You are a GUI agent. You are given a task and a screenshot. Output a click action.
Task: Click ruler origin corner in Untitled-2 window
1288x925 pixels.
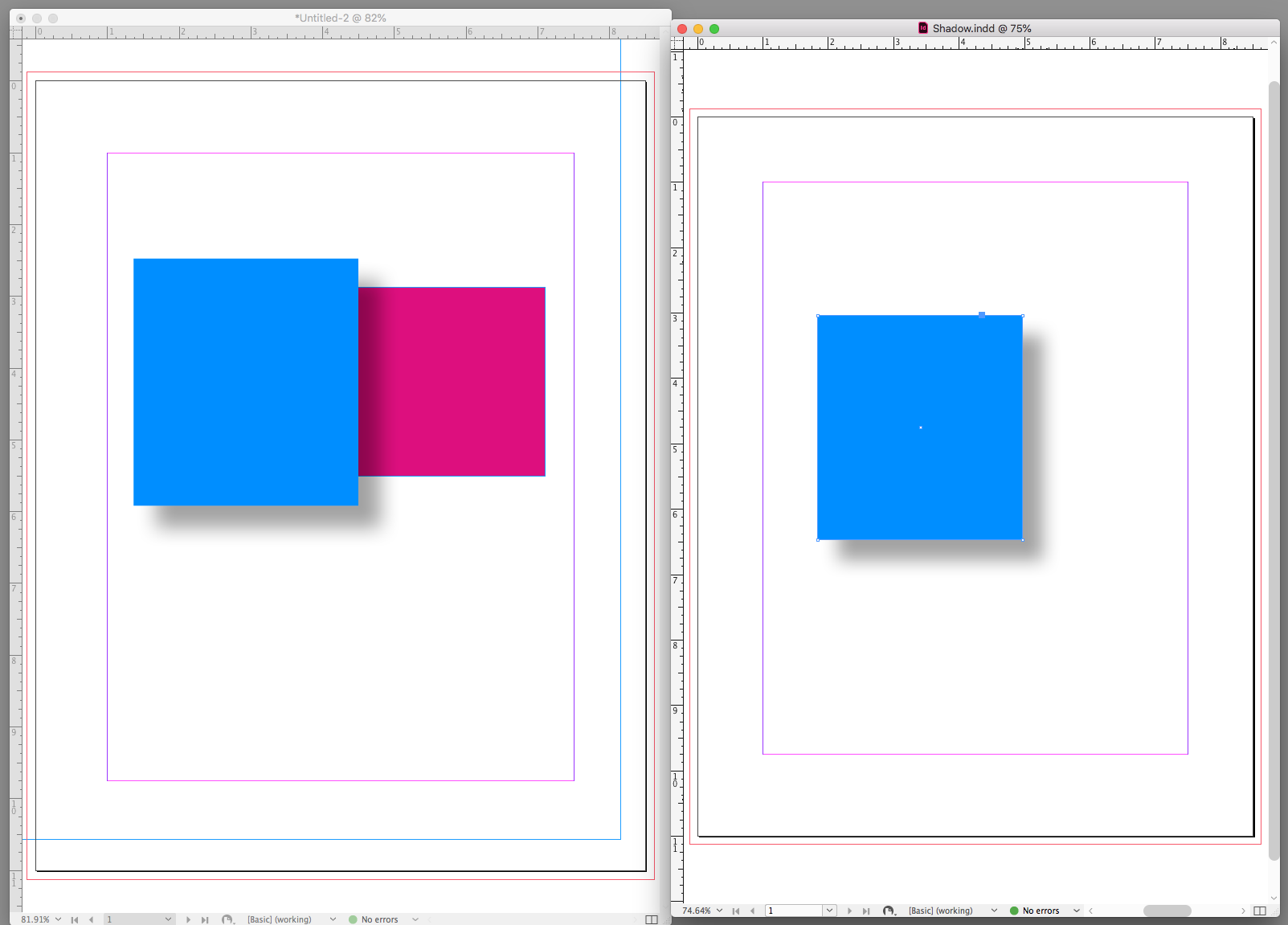16,33
